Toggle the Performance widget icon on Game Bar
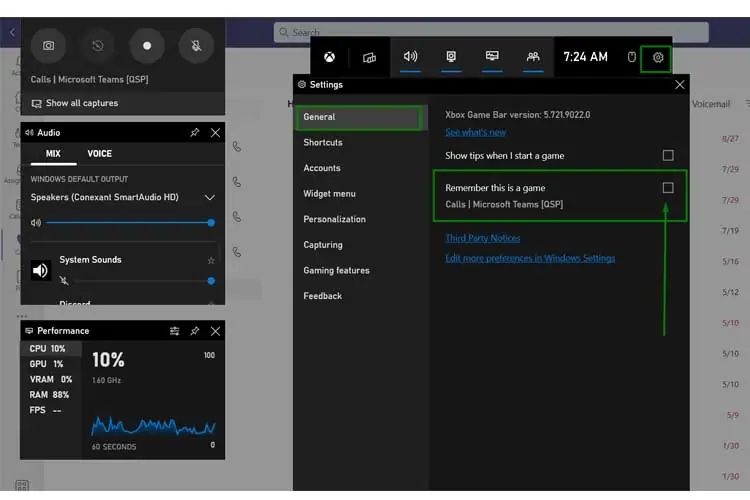The height and width of the screenshot is (500, 750). [492, 57]
